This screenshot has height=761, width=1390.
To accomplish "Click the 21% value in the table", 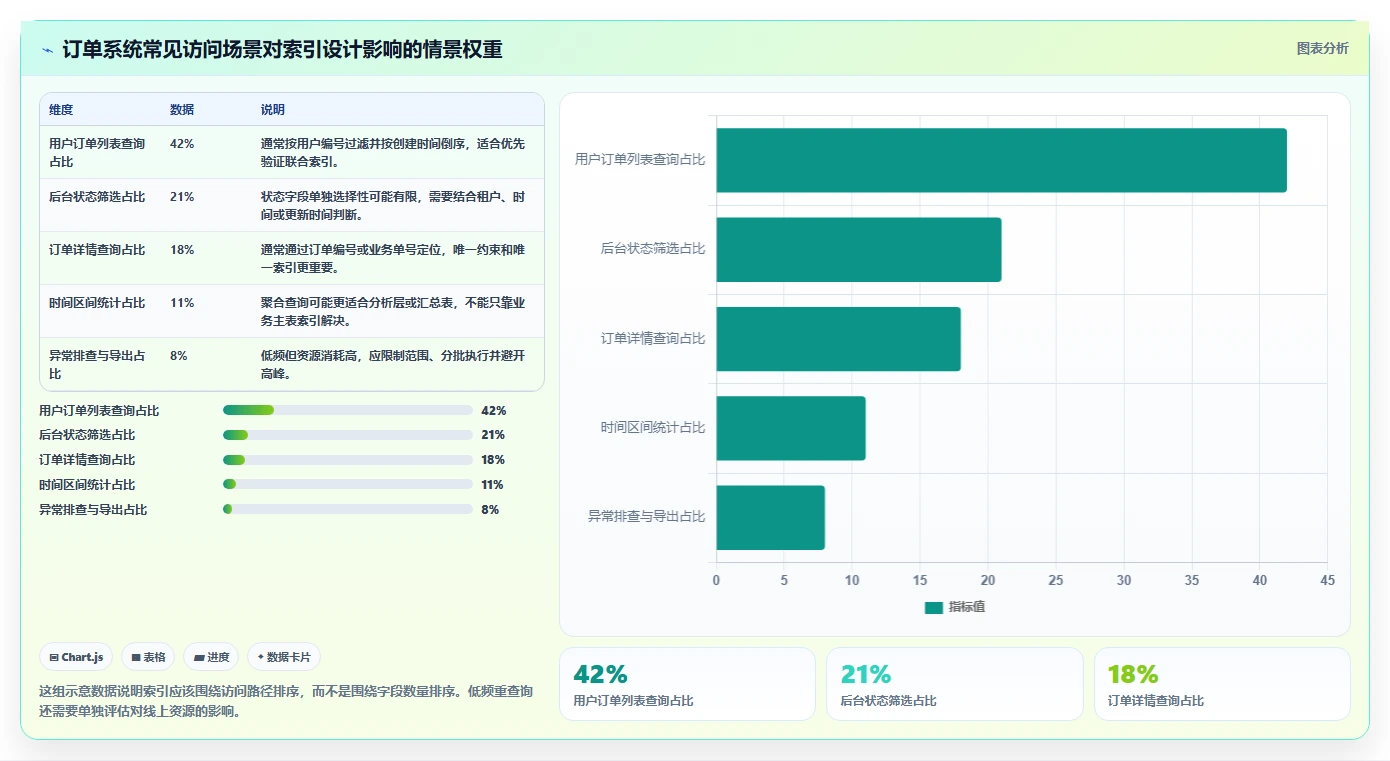I will pos(182,197).
